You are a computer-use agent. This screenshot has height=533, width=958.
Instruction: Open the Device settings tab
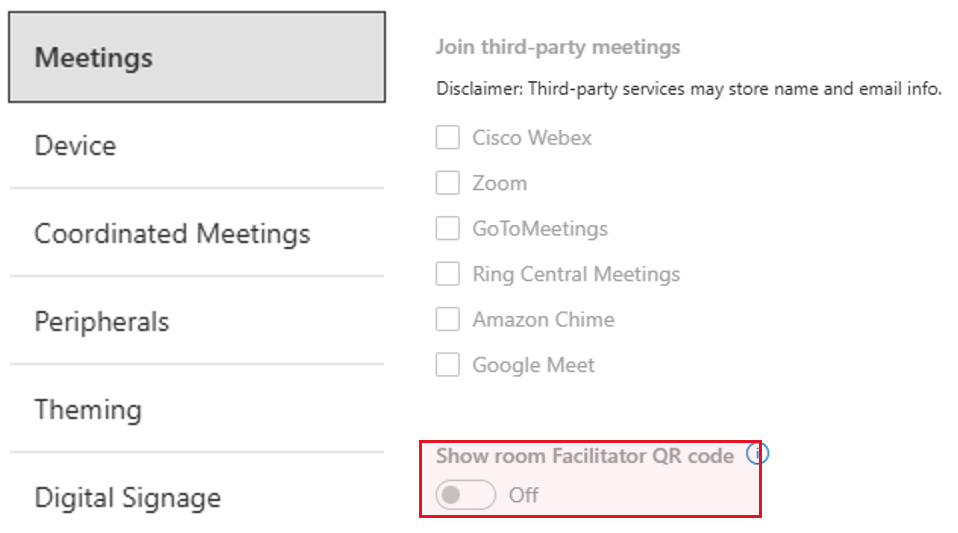(x=196, y=146)
